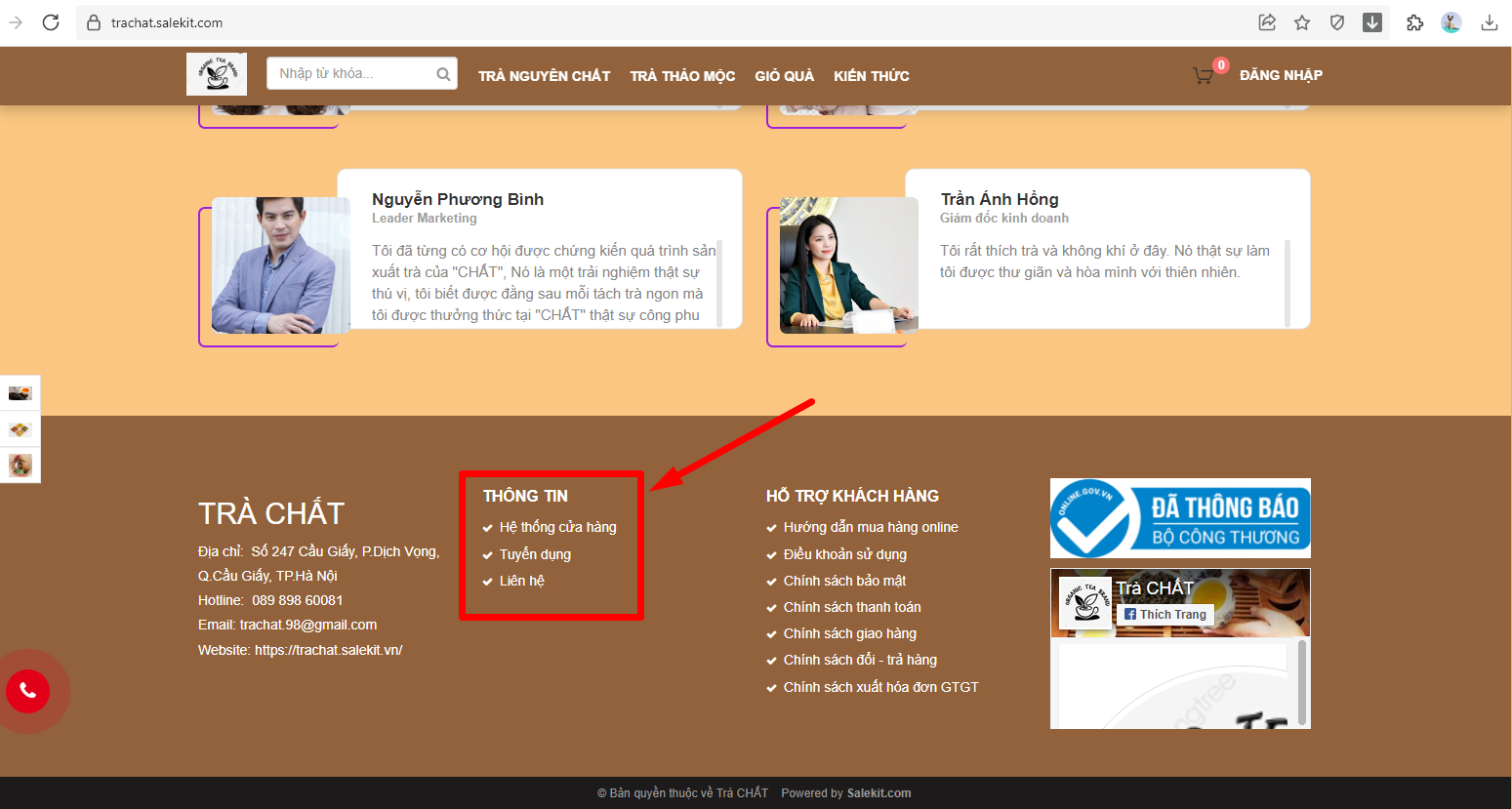Open the browser profile avatar

(x=1451, y=22)
